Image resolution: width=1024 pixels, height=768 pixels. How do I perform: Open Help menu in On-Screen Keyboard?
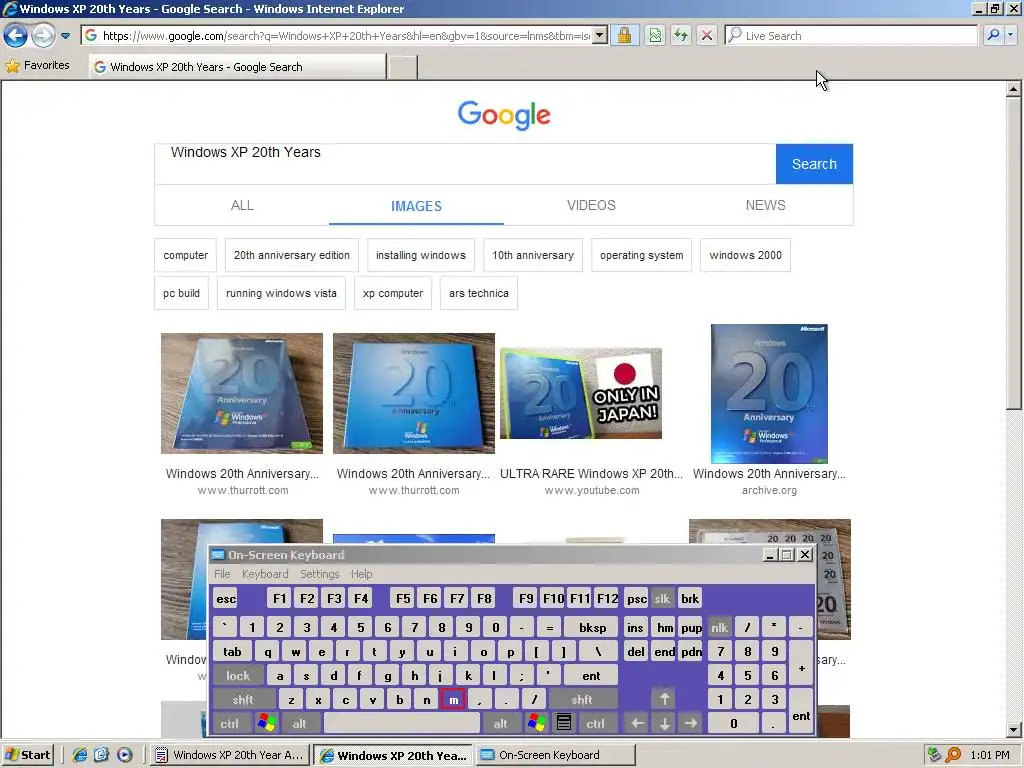(361, 574)
